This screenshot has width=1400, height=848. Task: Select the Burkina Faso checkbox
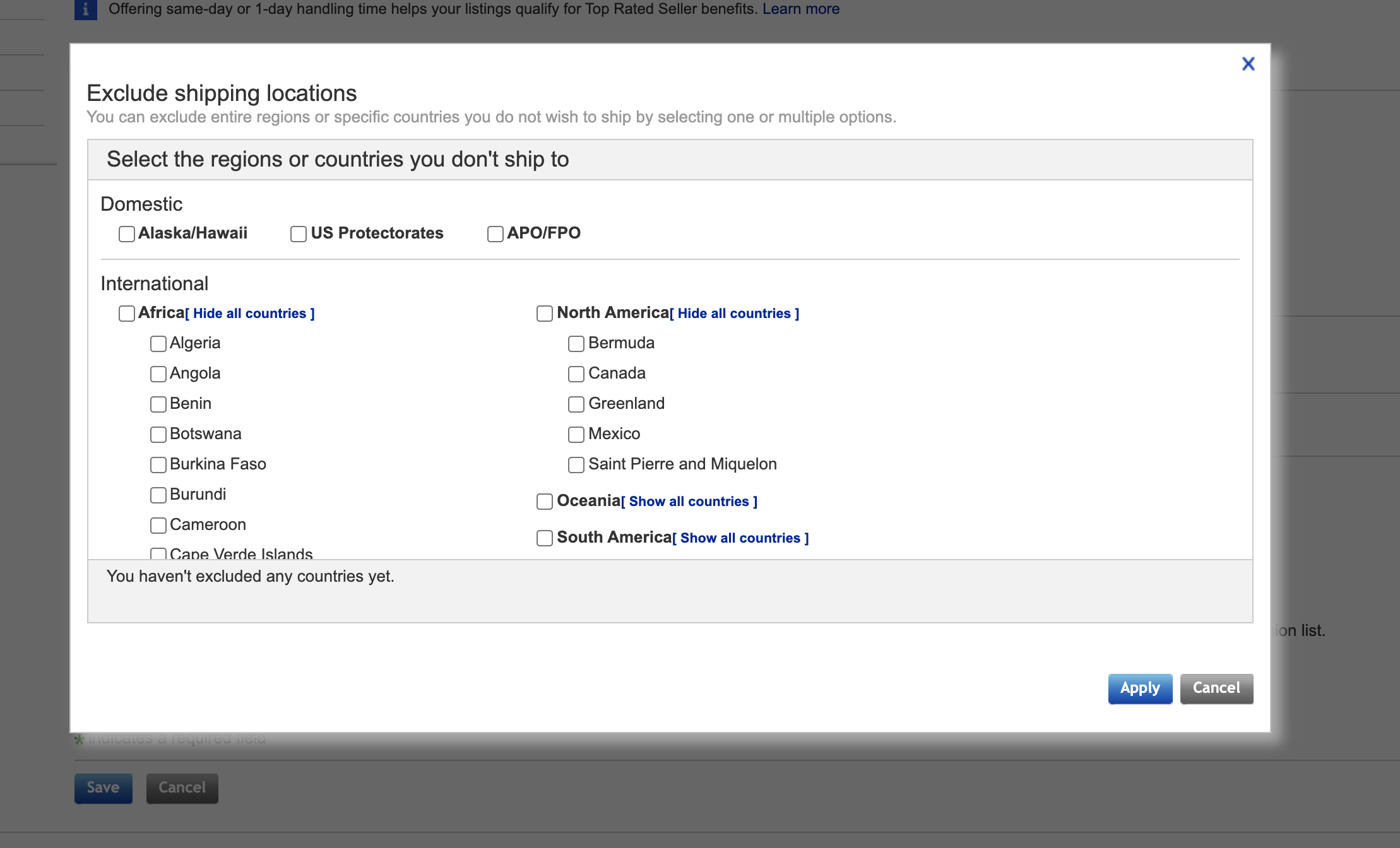(x=158, y=465)
